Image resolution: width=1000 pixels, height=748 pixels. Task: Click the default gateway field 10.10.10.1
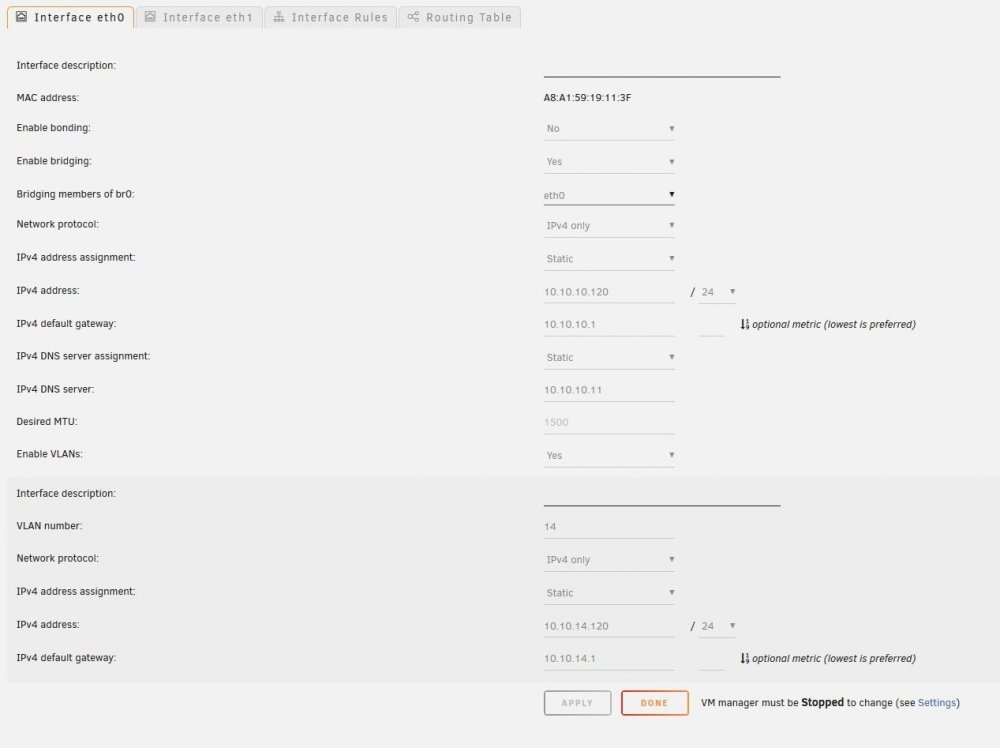[609, 325]
